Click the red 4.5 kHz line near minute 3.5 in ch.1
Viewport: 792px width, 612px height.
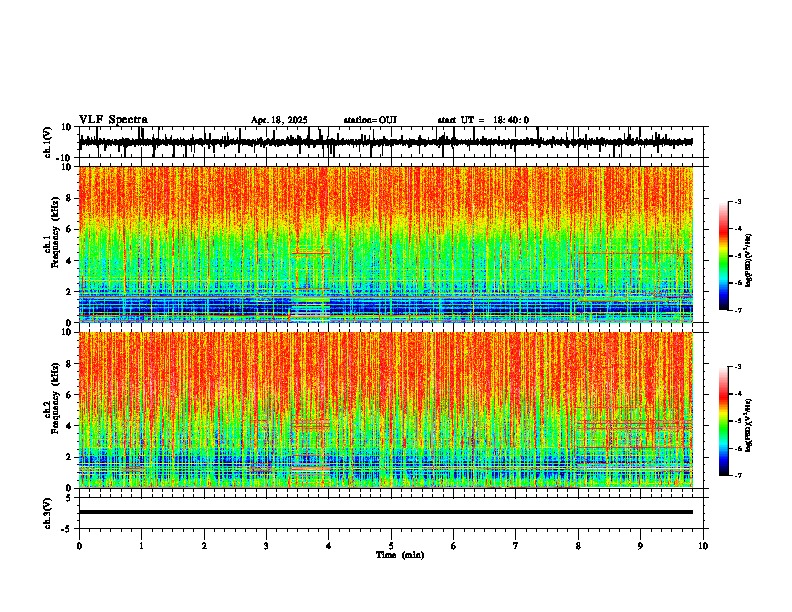click(x=311, y=252)
